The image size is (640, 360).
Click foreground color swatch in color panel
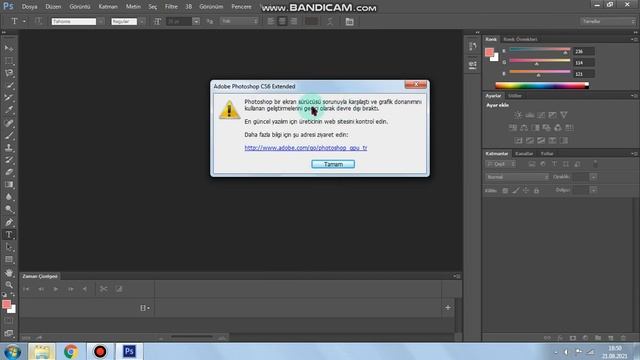(489, 52)
